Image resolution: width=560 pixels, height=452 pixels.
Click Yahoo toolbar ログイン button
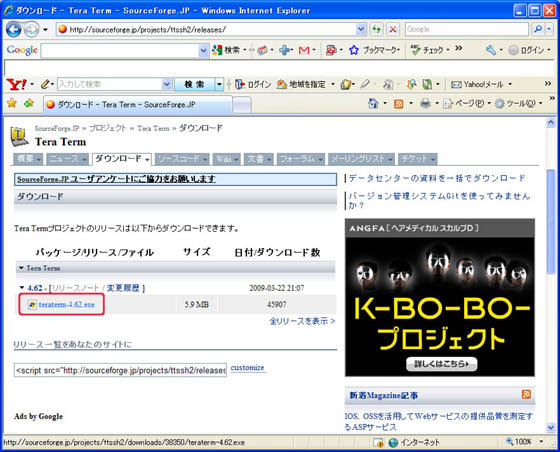pos(253,84)
